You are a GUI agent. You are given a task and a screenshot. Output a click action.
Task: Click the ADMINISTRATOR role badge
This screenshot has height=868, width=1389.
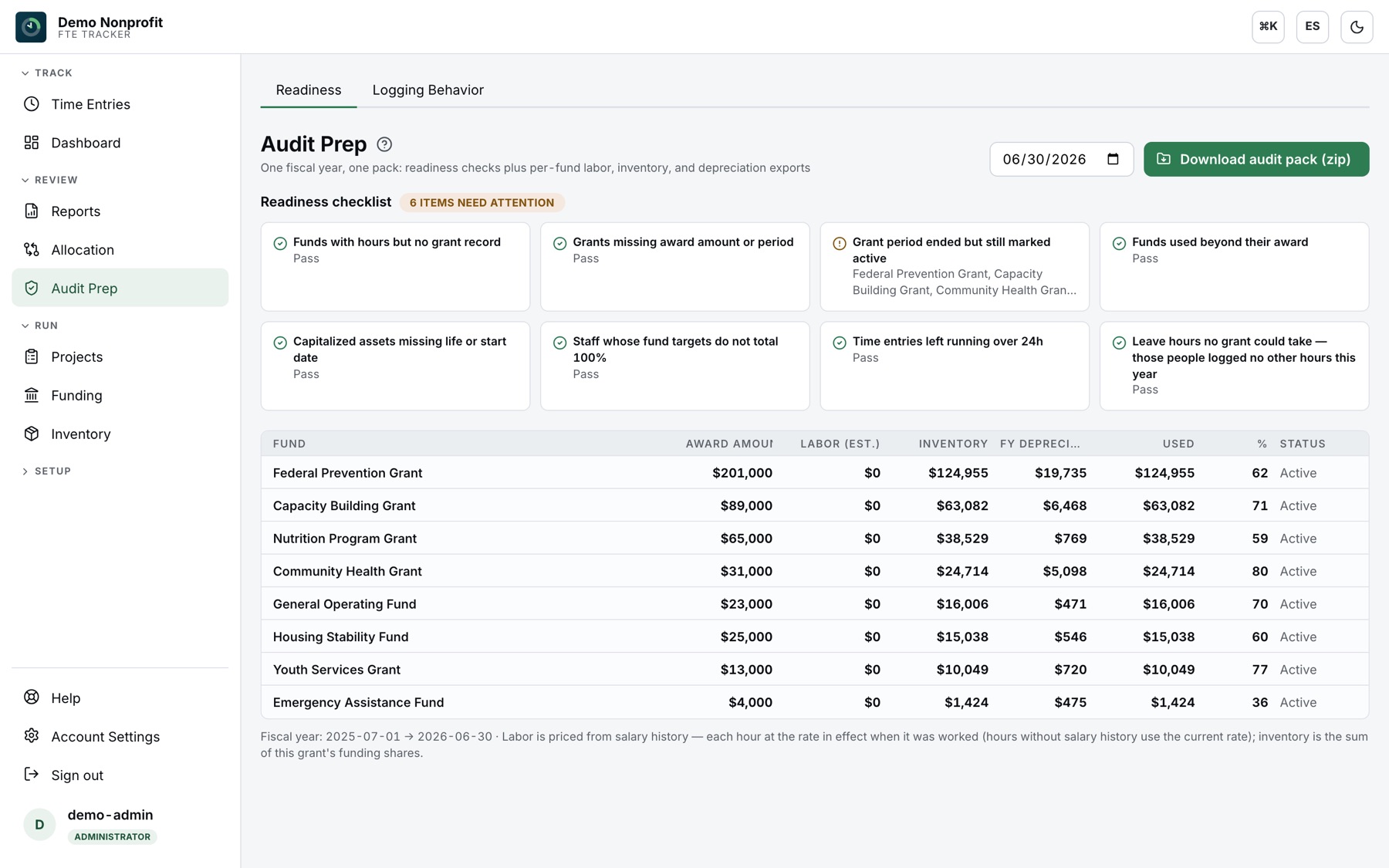(112, 837)
